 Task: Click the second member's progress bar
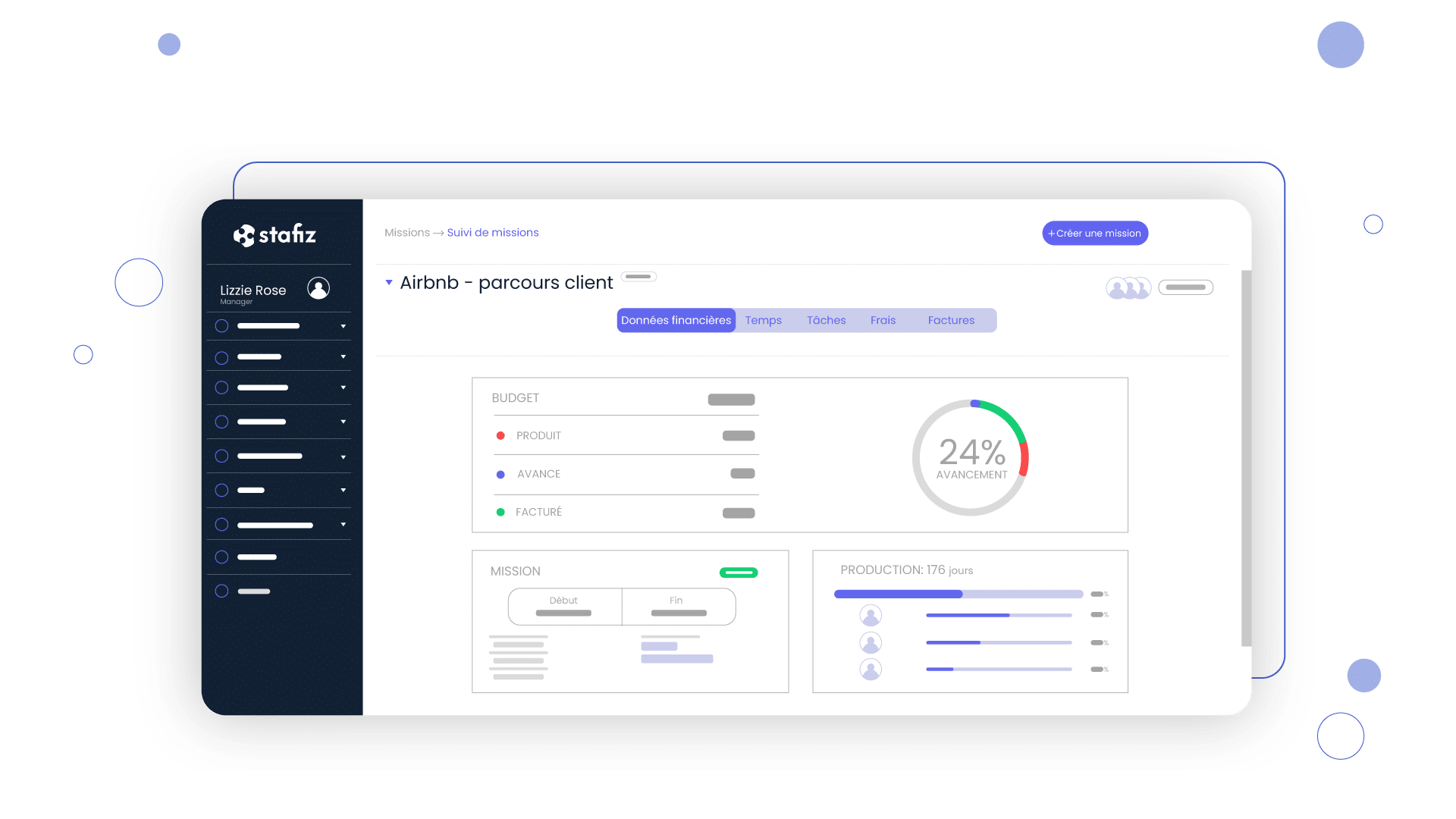(999, 642)
